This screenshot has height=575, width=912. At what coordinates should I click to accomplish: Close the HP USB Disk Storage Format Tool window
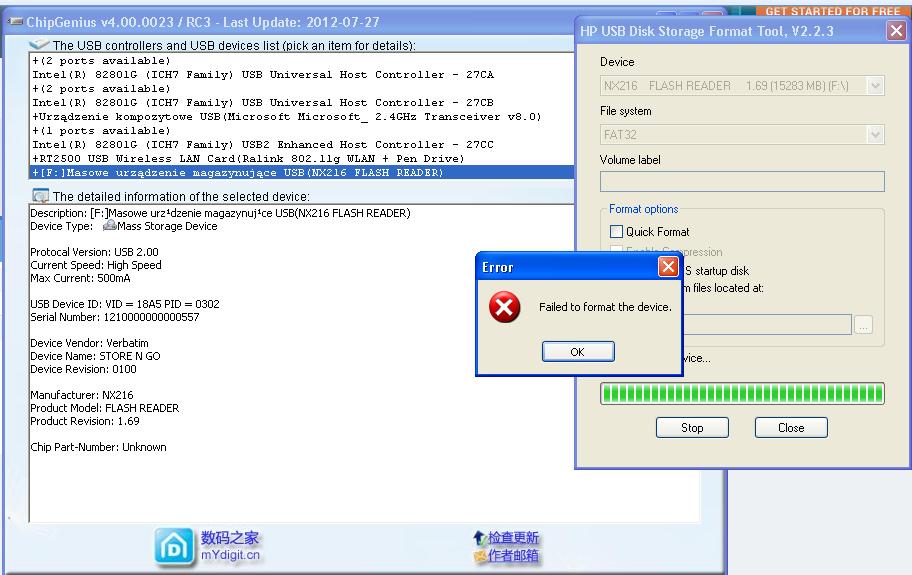[x=896, y=30]
